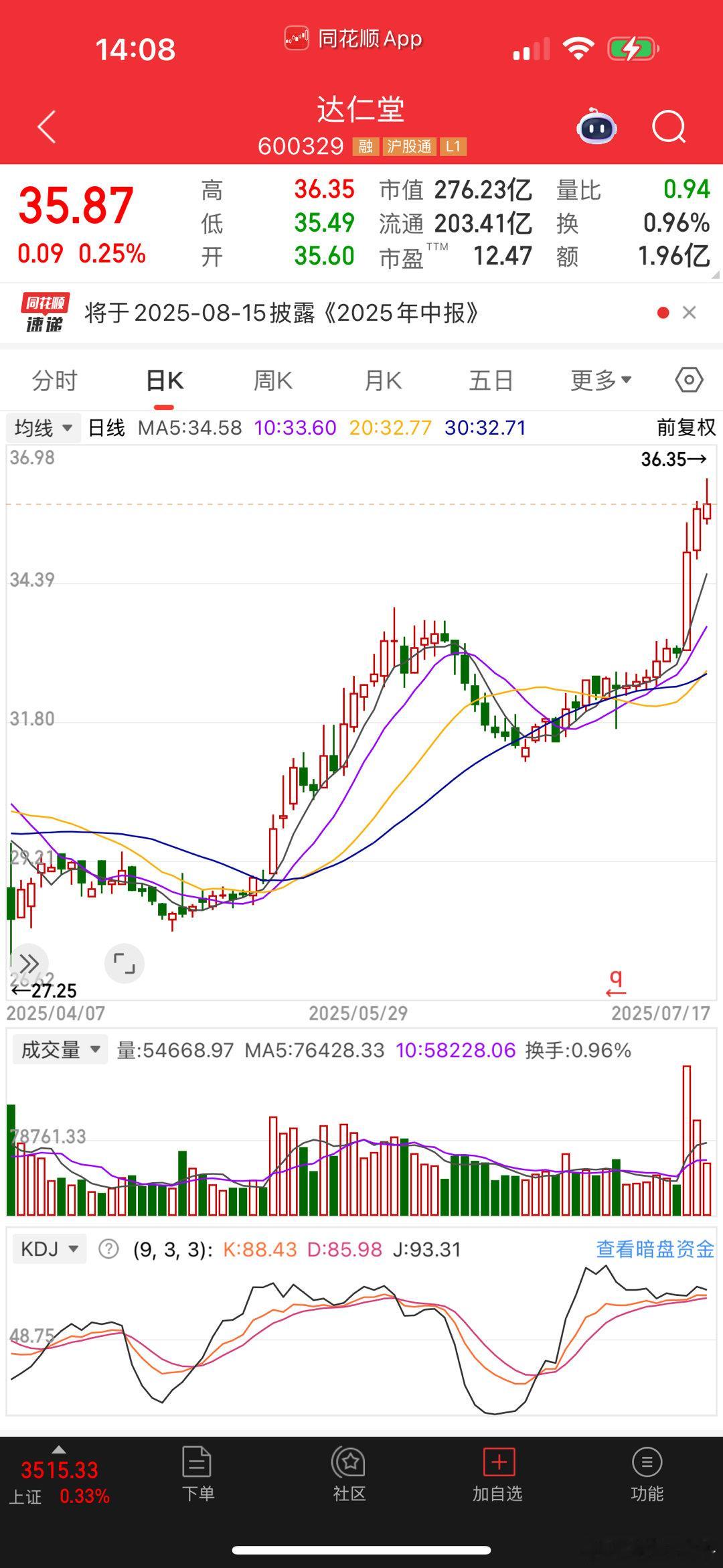Expand chart with the double-chevron icon

point(29,964)
